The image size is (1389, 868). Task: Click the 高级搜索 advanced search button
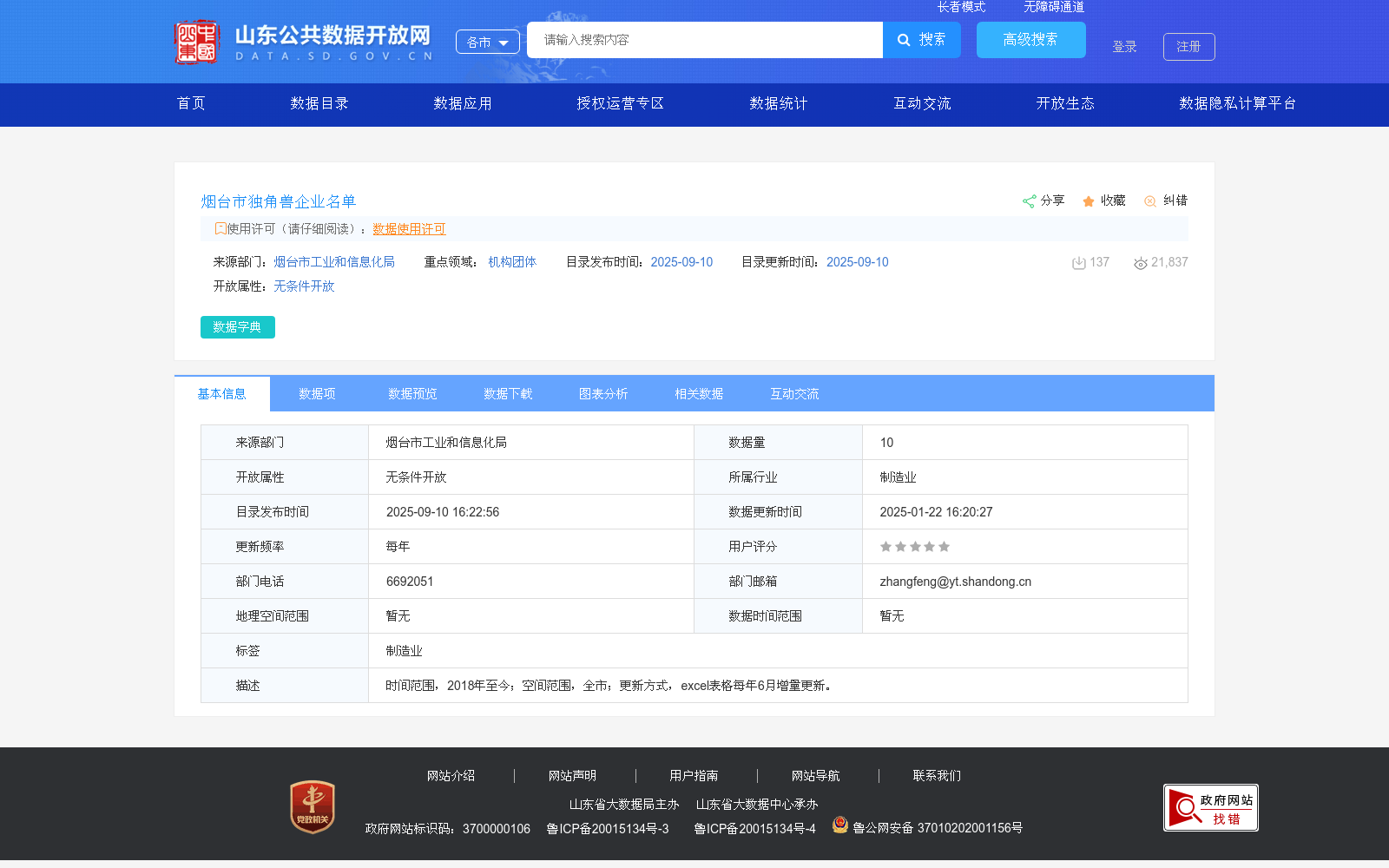[1031, 40]
